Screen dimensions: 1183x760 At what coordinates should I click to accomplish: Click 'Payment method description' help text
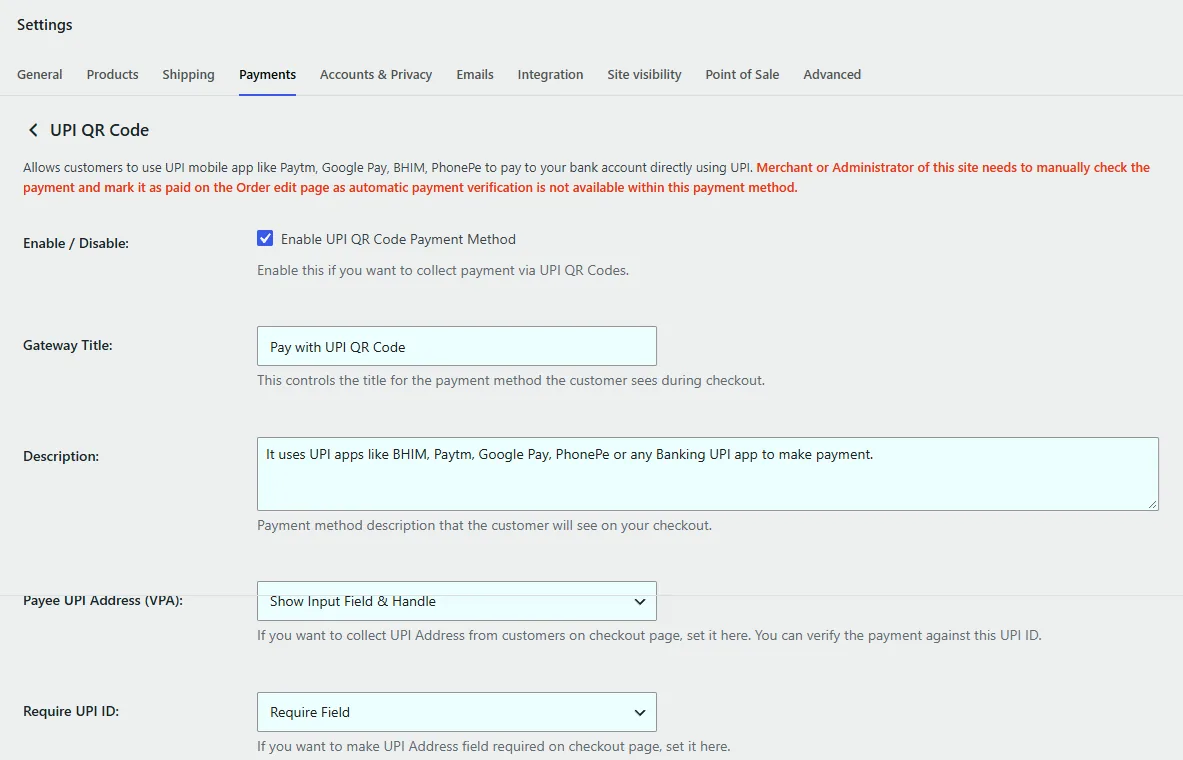484,525
